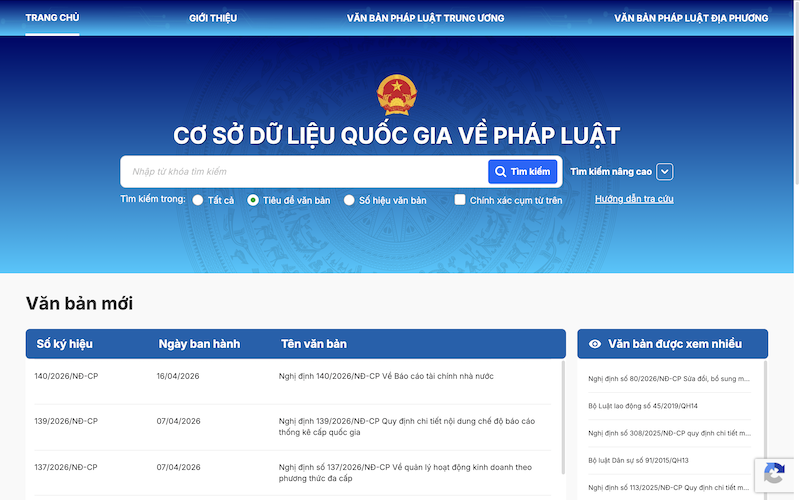Open Bộ luật Dân sự số 91/2015/QH13
Image resolution: width=800 pixels, height=500 pixels.
pos(639,460)
